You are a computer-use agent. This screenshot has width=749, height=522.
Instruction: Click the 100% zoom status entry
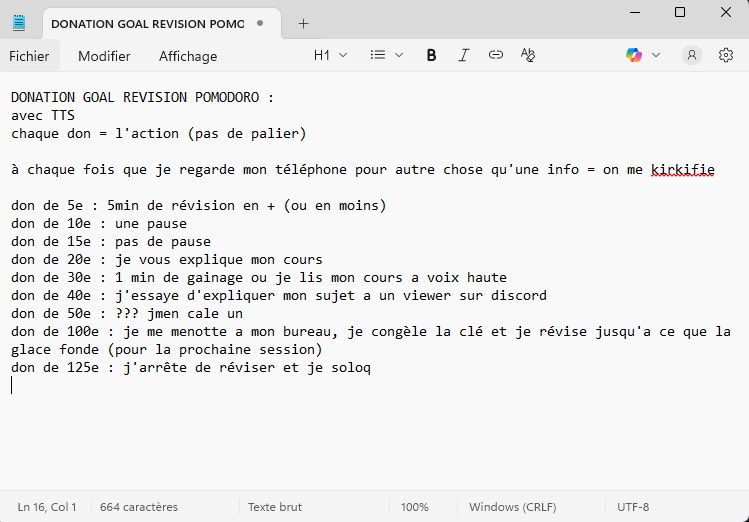click(x=415, y=507)
